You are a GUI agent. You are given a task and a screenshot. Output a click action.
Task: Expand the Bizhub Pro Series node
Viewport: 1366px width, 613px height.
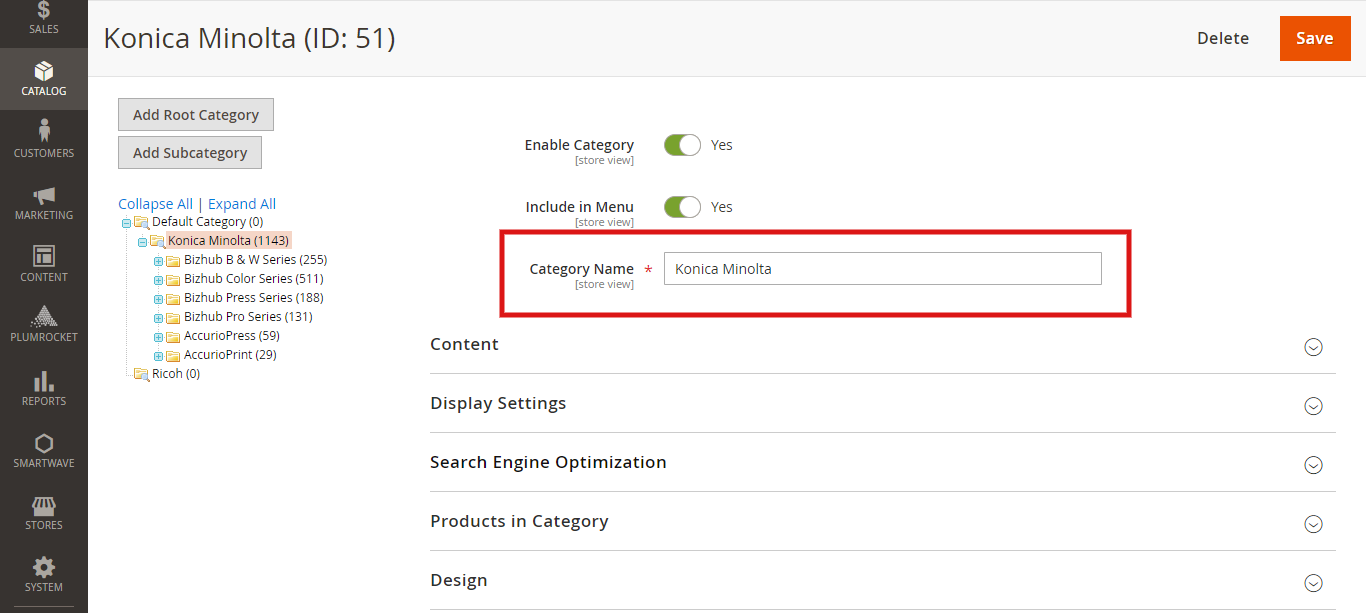pos(158,317)
